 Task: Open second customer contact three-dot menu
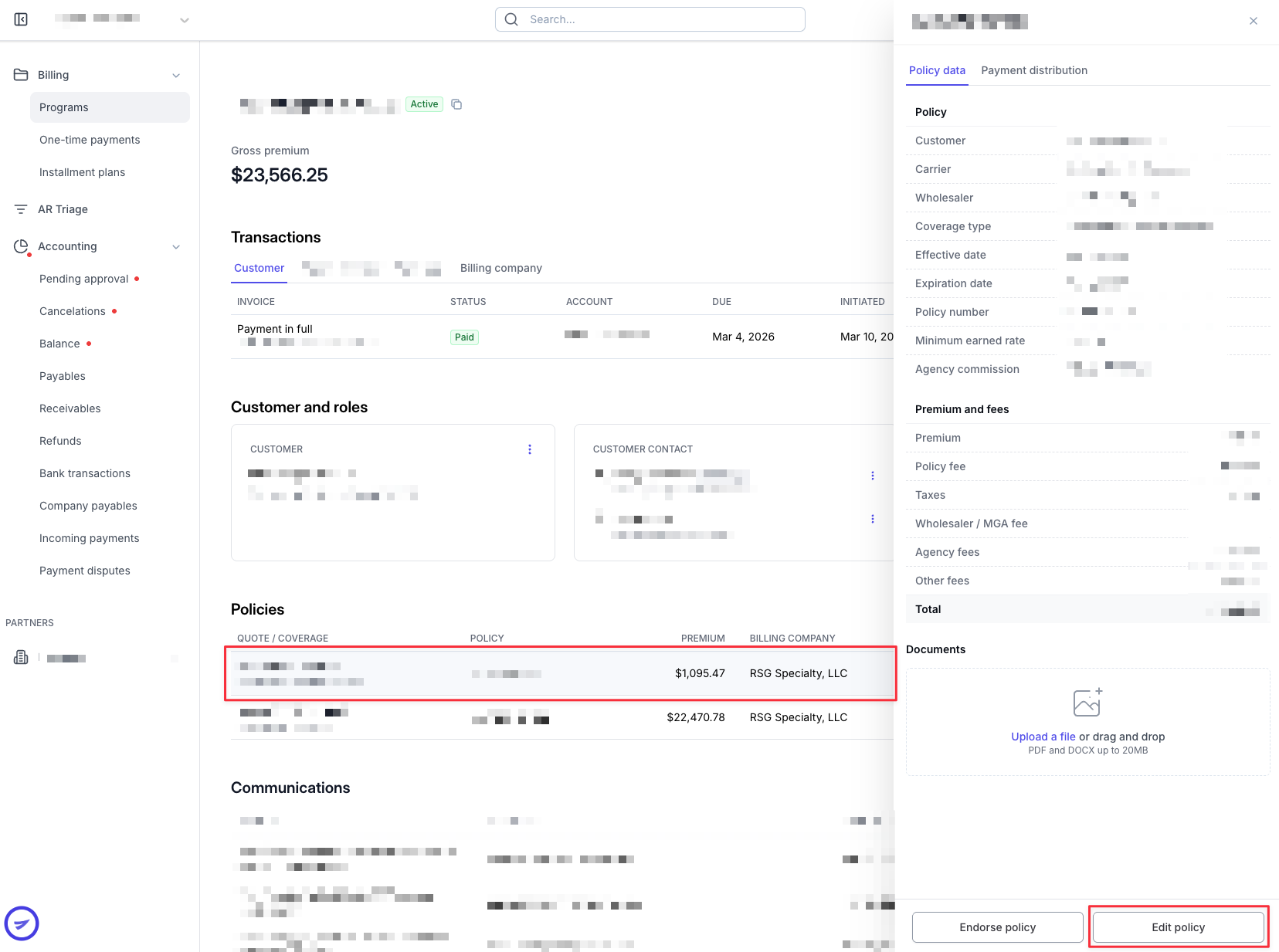click(x=873, y=519)
